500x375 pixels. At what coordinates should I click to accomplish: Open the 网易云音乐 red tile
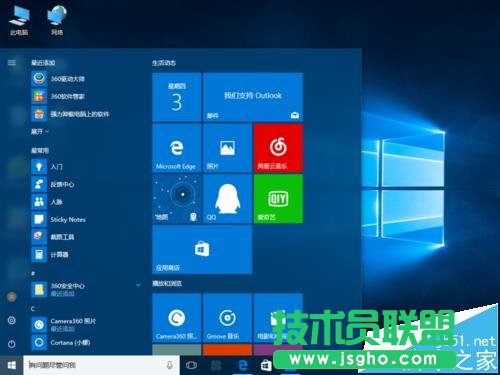(x=278, y=148)
